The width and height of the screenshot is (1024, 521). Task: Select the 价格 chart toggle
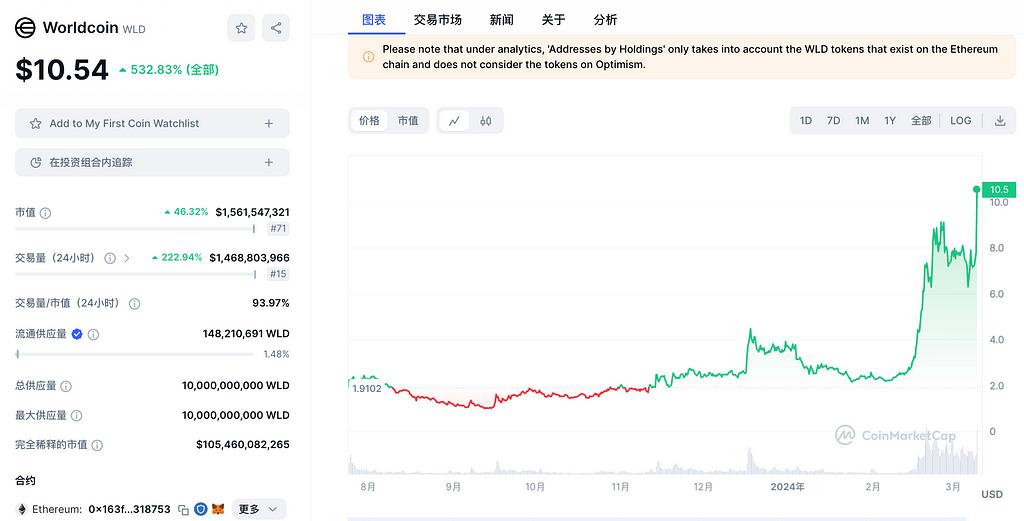point(369,121)
